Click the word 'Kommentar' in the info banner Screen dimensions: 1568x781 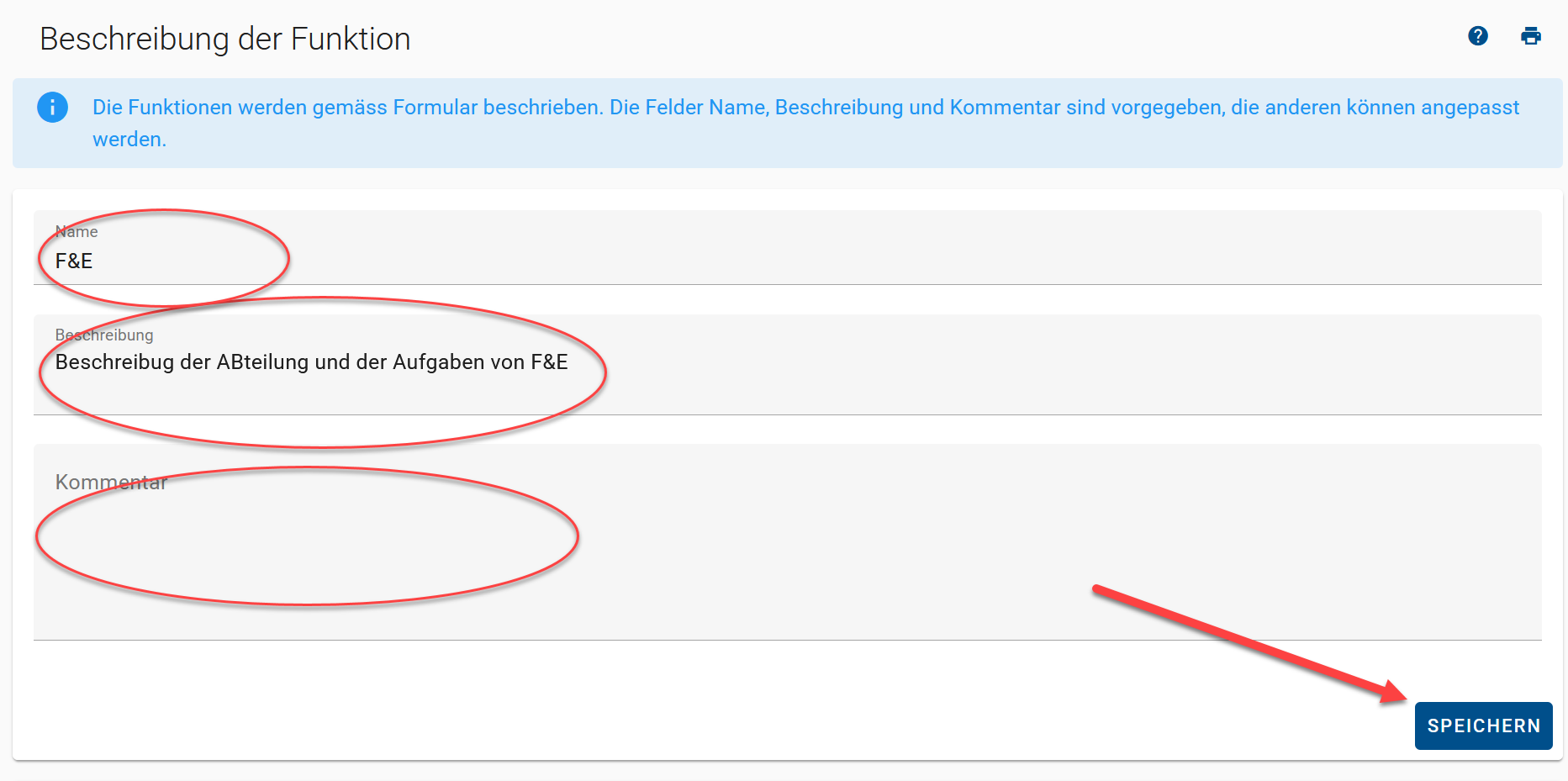coord(1005,108)
